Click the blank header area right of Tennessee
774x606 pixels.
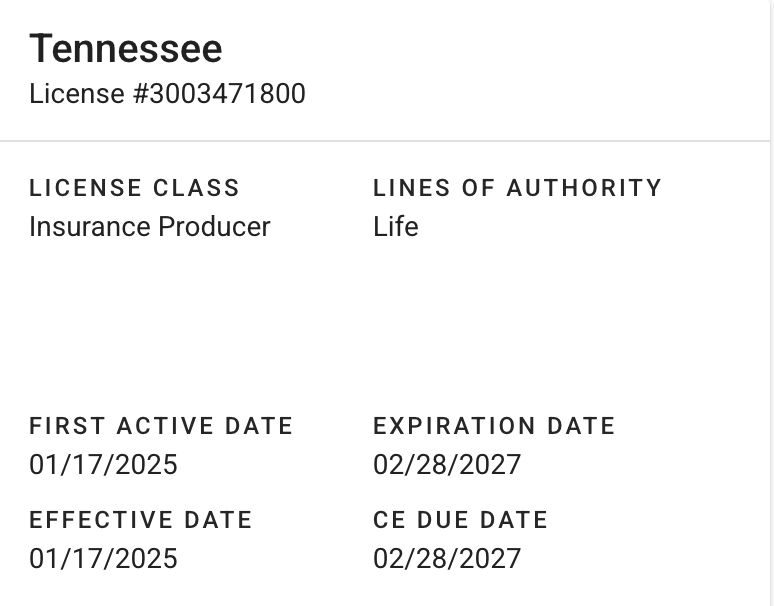[x=500, y=50]
